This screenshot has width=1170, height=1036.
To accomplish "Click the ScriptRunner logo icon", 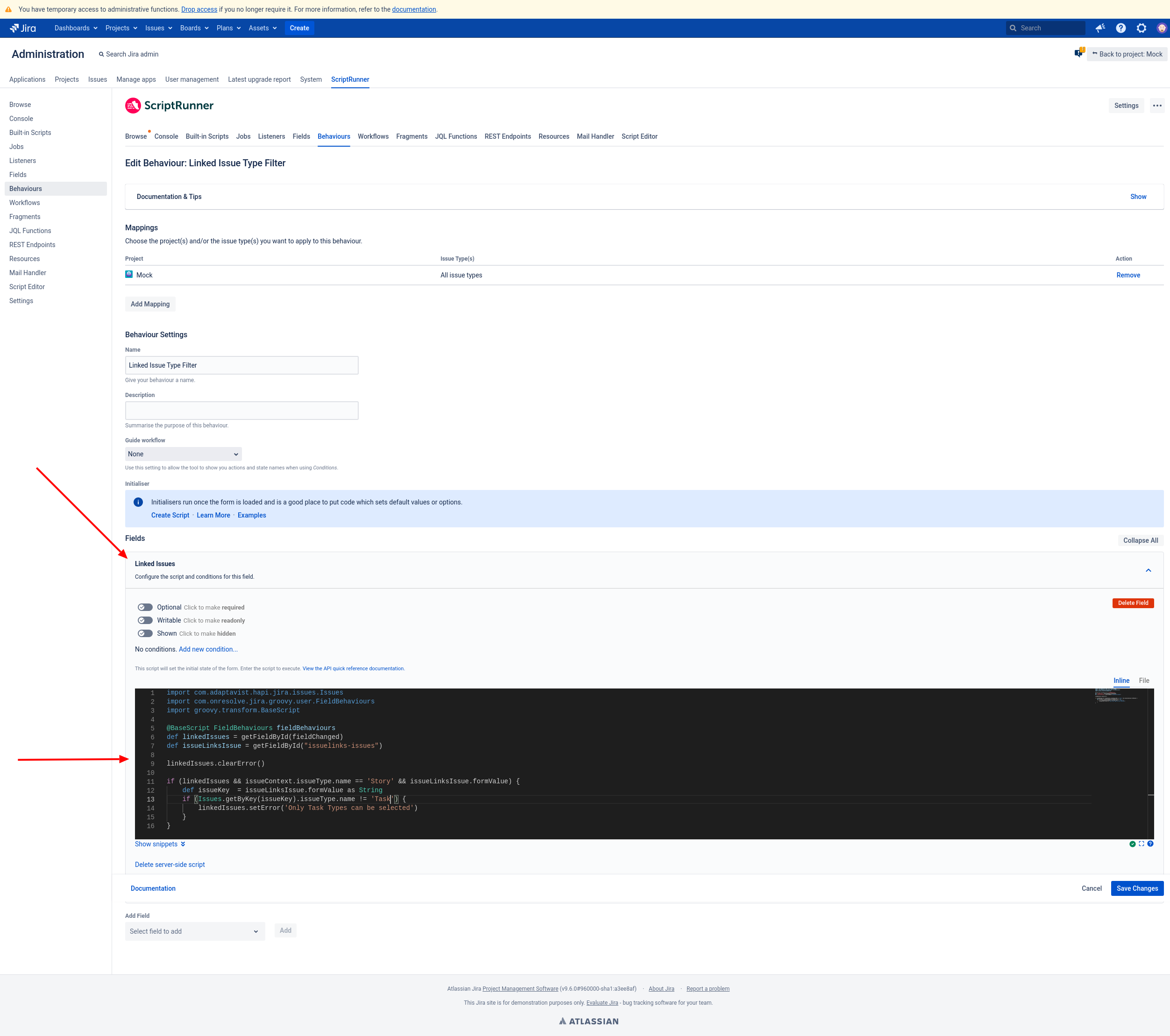I will coord(134,105).
